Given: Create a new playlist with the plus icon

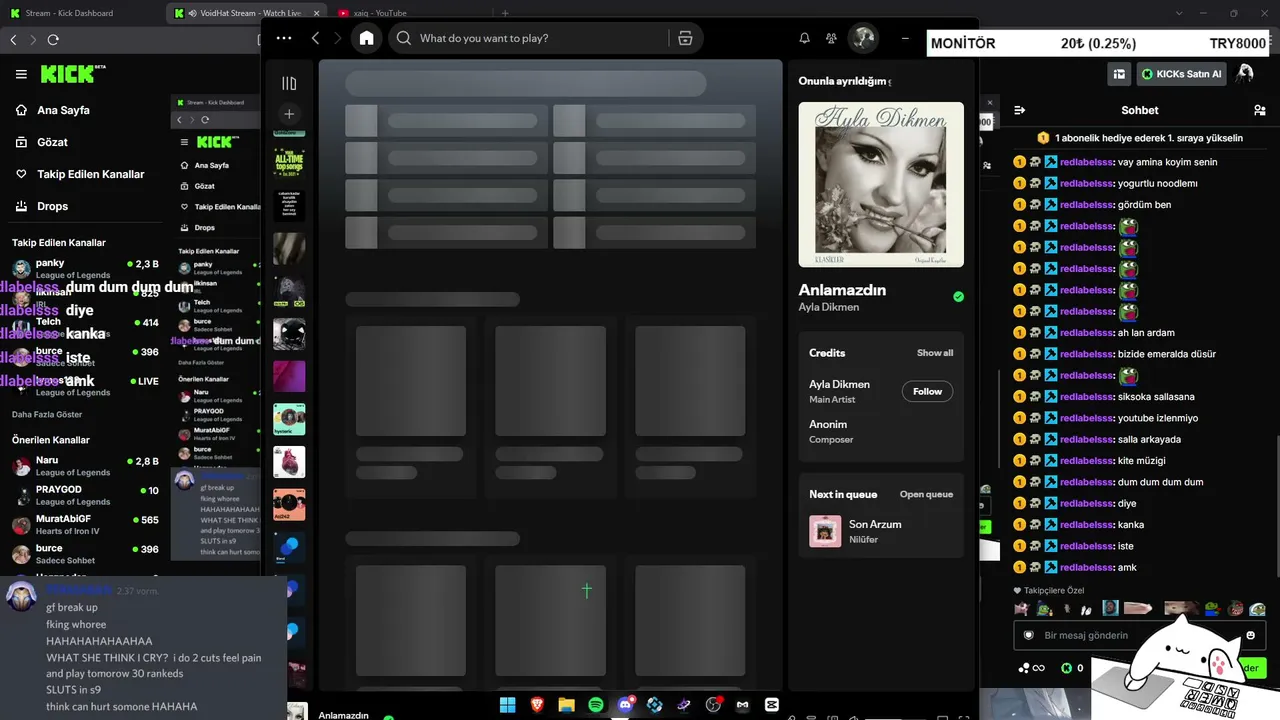Looking at the screenshot, I should 289,114.
